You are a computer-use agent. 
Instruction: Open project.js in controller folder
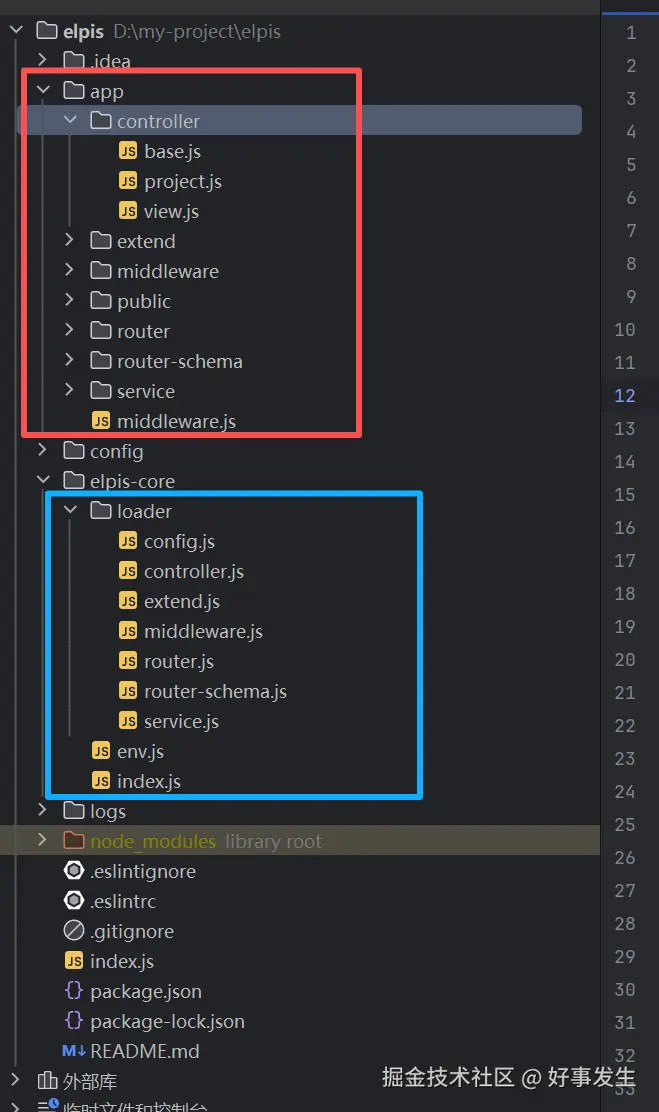click(182, 181)
